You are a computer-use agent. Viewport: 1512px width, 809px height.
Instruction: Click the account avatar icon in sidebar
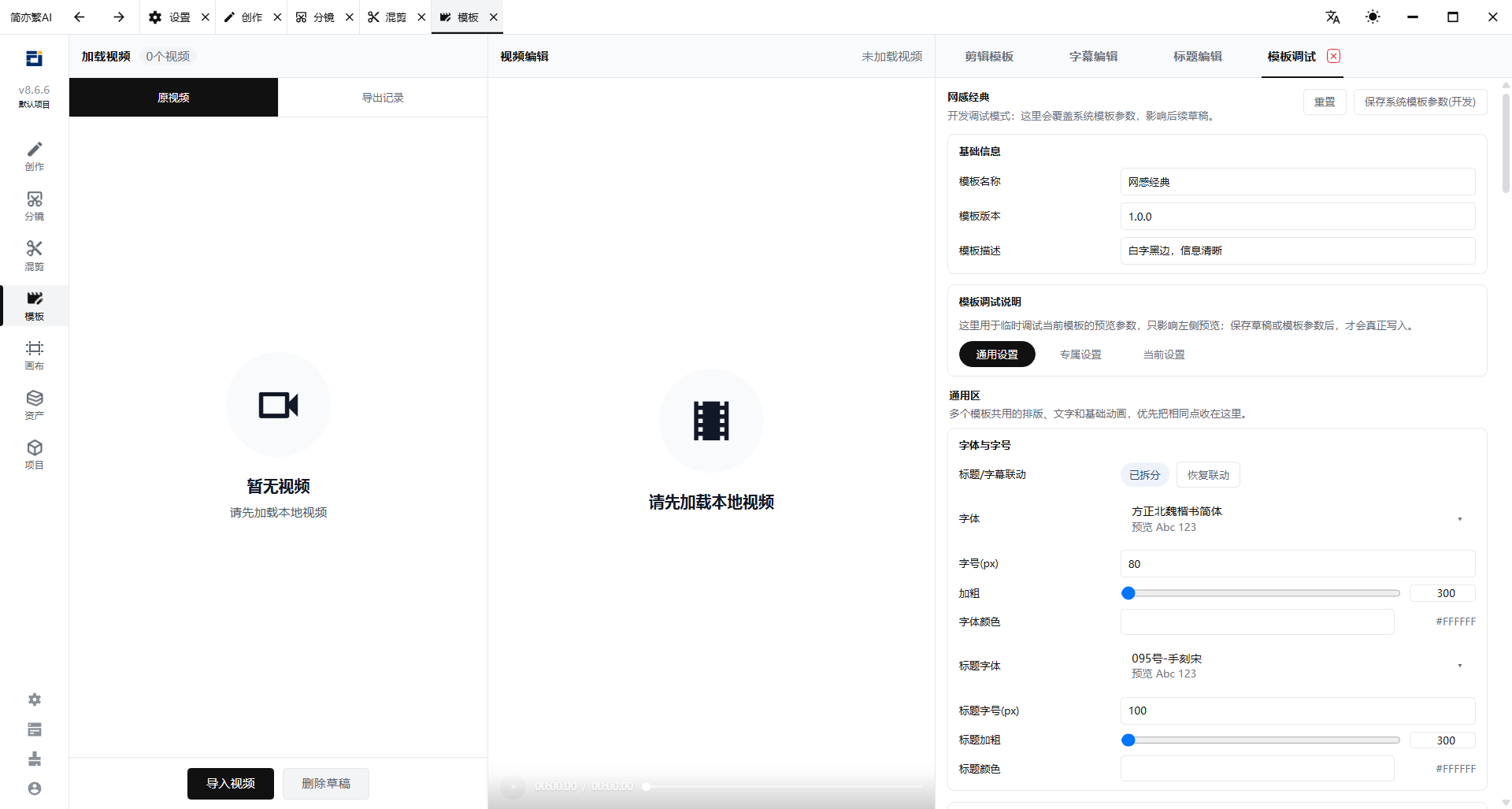pyautogui.click(x=35, y=789)
